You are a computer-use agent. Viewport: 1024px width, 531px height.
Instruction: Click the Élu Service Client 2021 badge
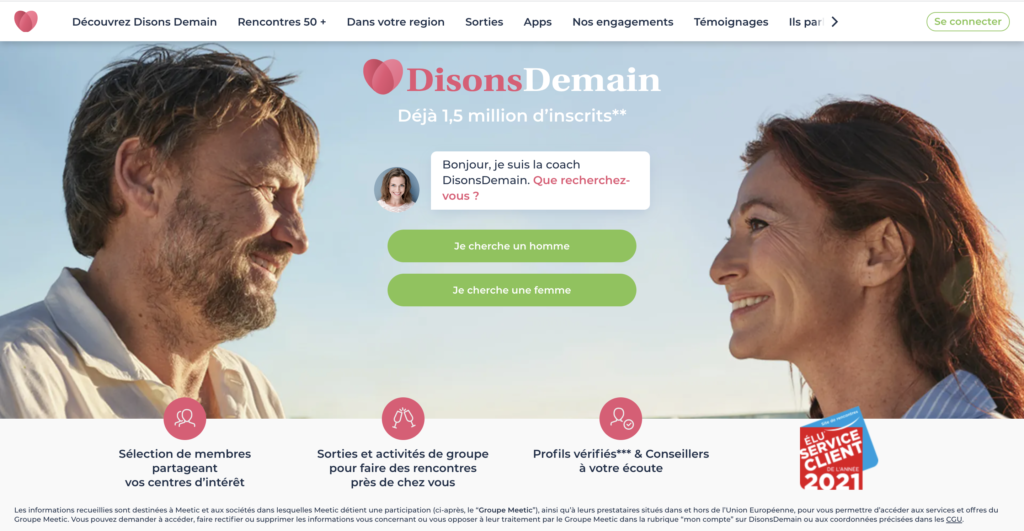coord(838,451)
